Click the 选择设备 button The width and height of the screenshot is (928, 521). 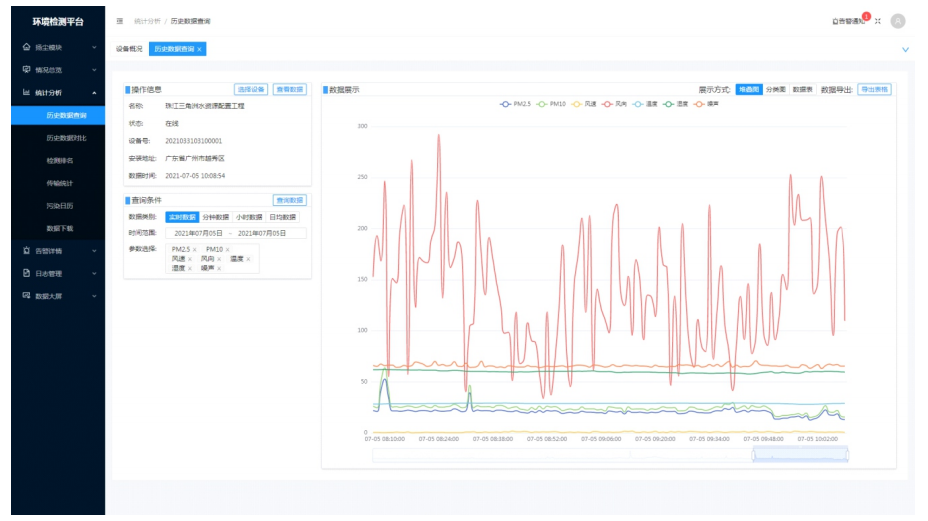click(x=251, y=89)
